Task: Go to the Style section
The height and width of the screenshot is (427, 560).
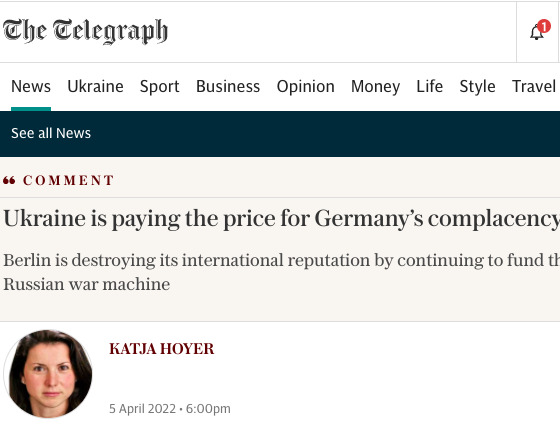Action: [478, 86]
